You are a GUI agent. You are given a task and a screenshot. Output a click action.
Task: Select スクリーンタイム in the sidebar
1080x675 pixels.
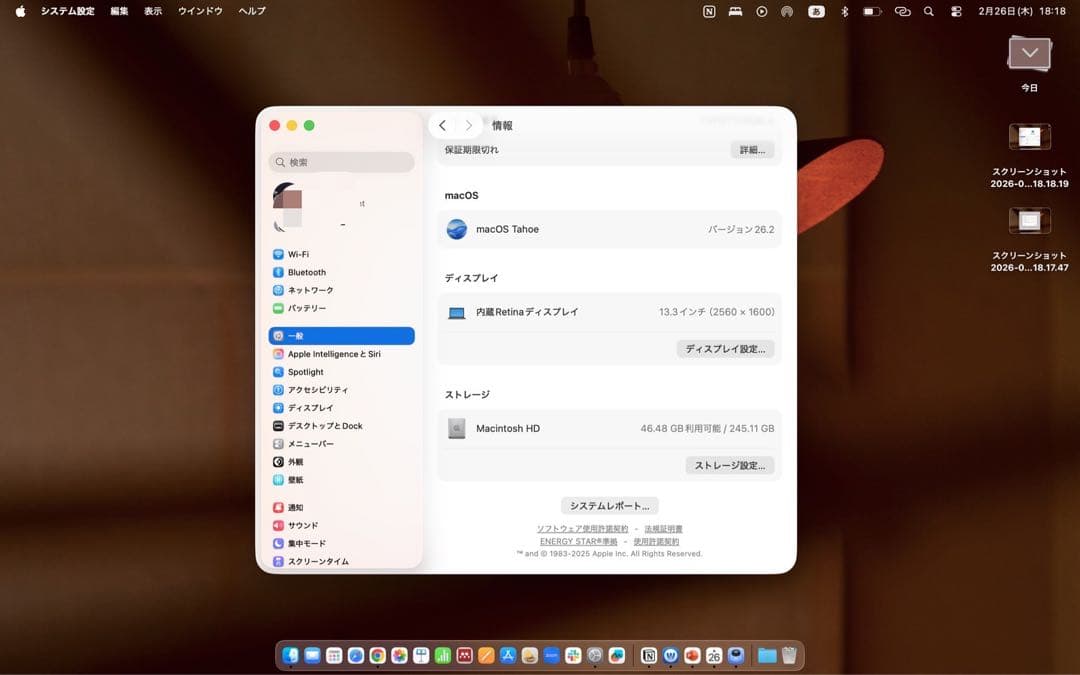tap(341, 561)
